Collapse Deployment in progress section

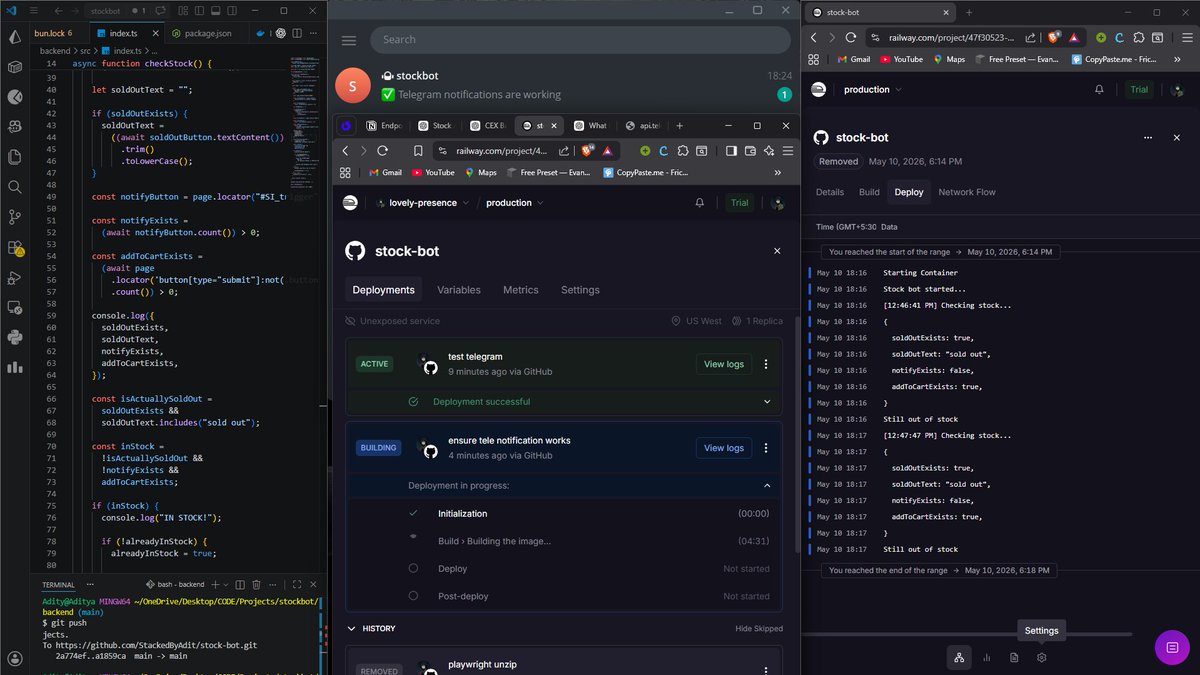[767, 486]
